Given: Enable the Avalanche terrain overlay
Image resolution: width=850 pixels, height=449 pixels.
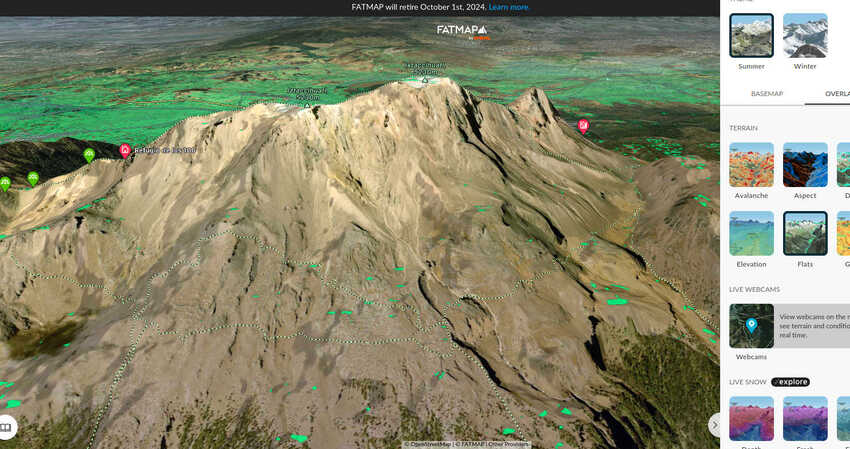Looking at the screenshot, I should click(x=751, y=165).
